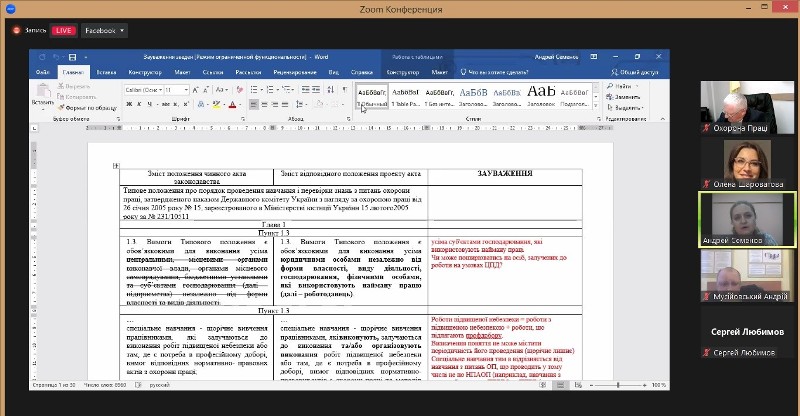
Task: Toggle underline (Ч) formatting
Action: (x=149, y=104)
